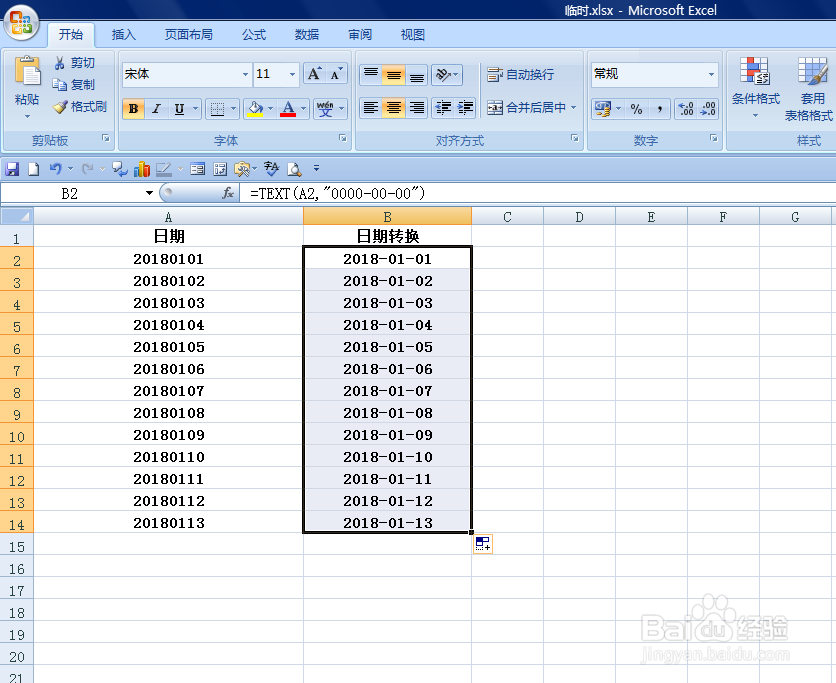The image size is (836, 683).
Task: Select cell with 20180105
Action: [168, 347]
